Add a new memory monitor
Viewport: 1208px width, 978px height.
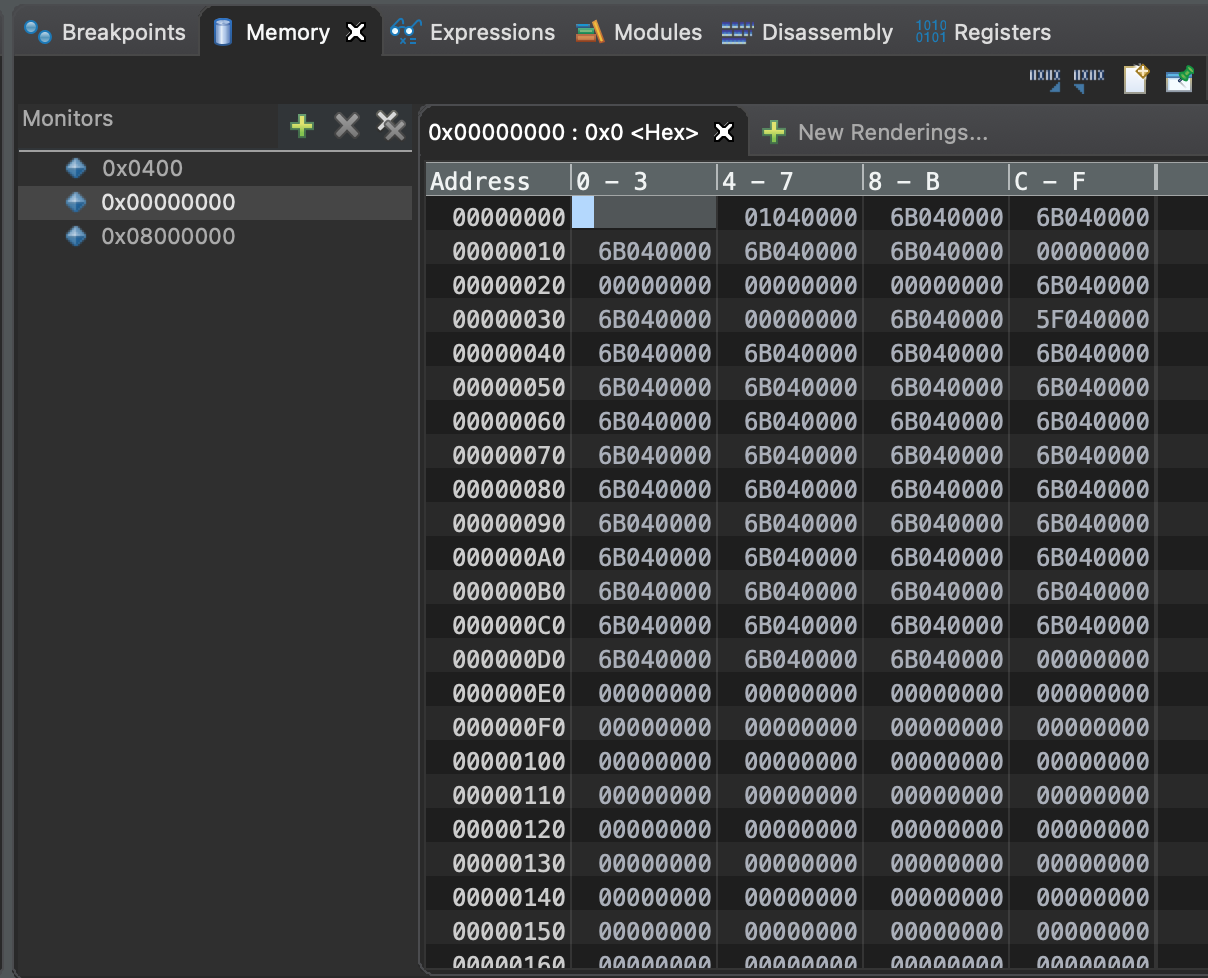(301, 125)
